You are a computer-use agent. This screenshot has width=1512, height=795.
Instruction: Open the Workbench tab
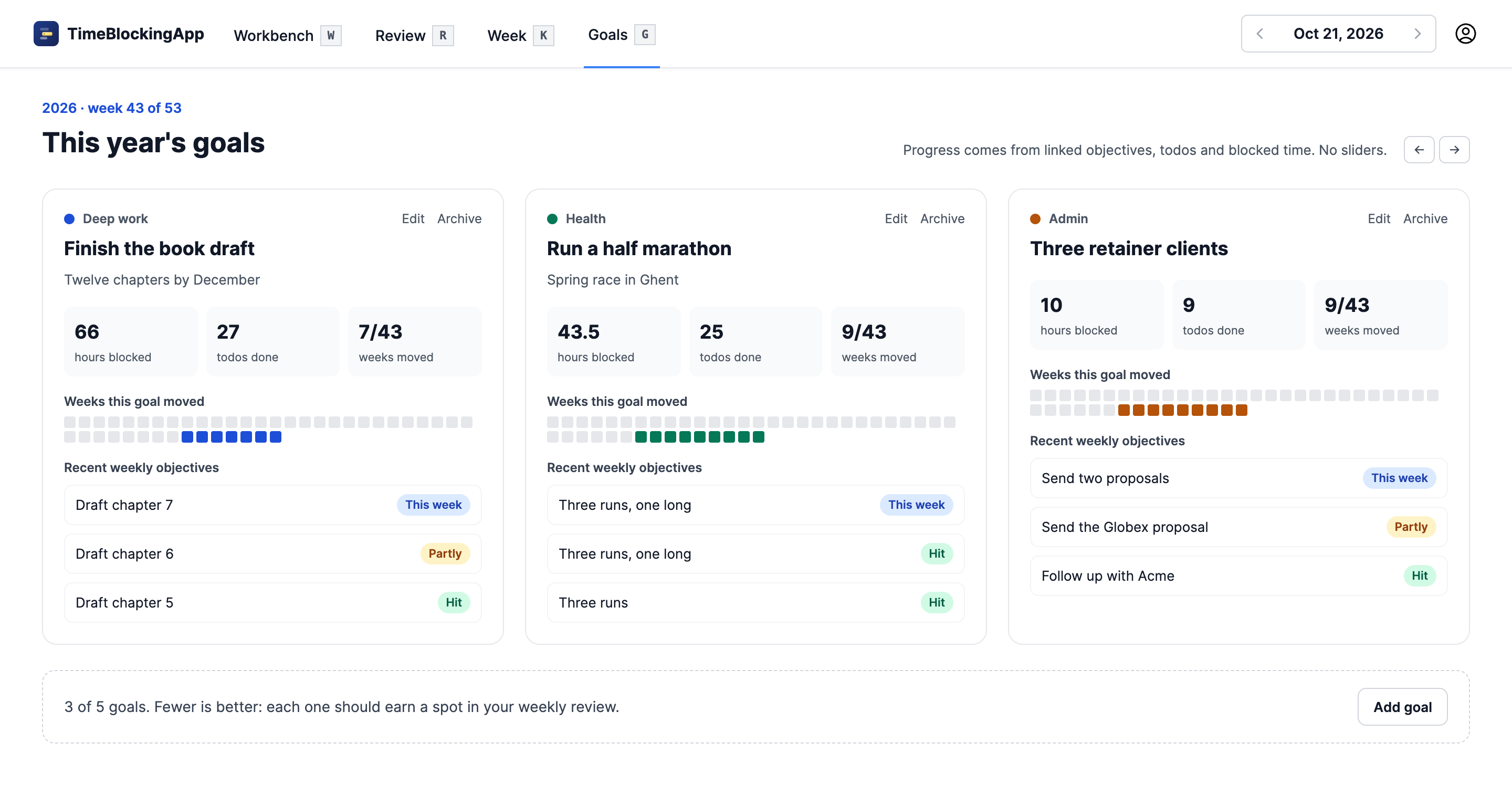pyautogui.click(x=287, y=35)
